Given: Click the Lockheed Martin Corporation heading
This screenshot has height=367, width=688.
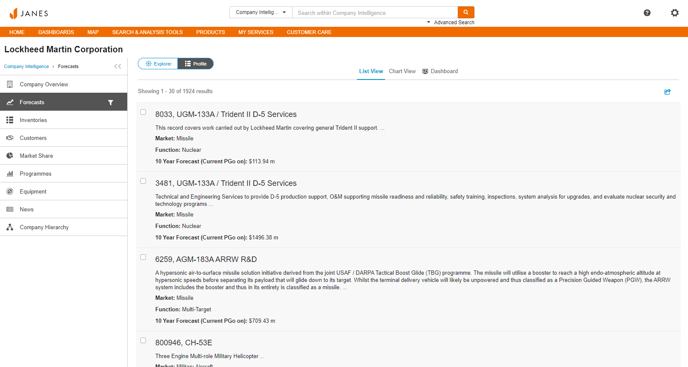Looking at the screenshot, I should coord(64,49).
